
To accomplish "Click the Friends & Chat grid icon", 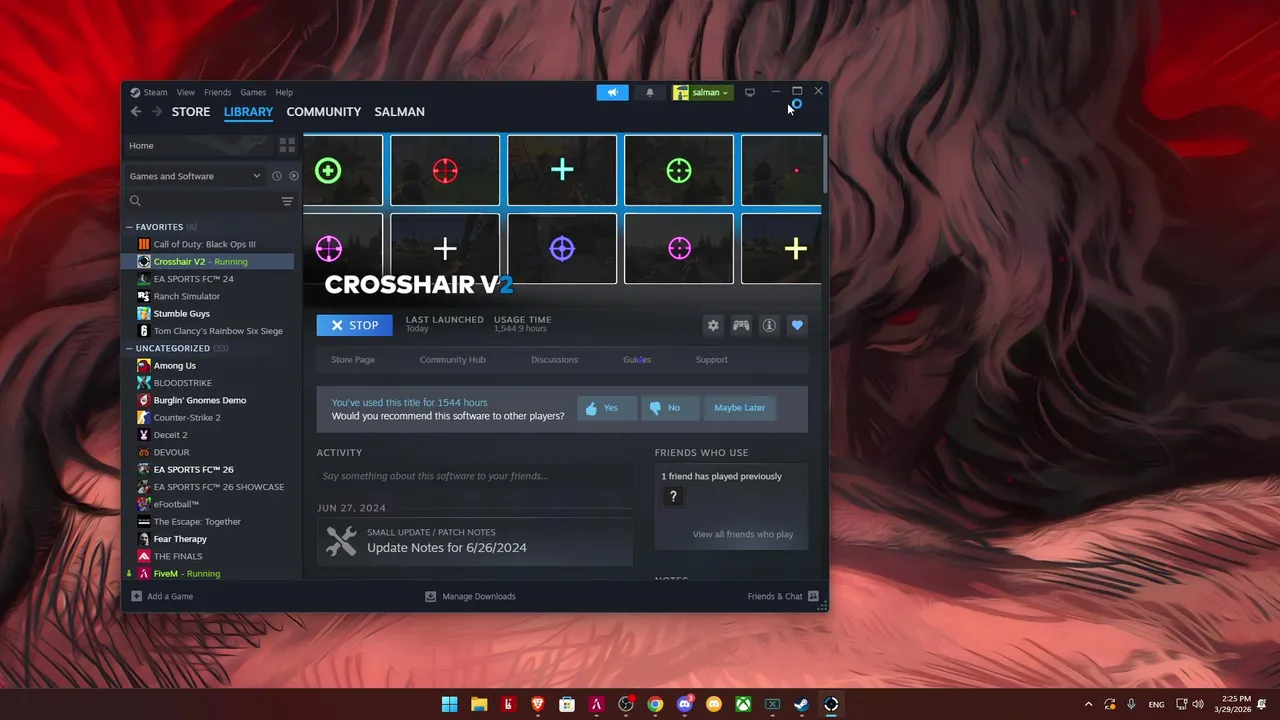I will pos(813,596).
